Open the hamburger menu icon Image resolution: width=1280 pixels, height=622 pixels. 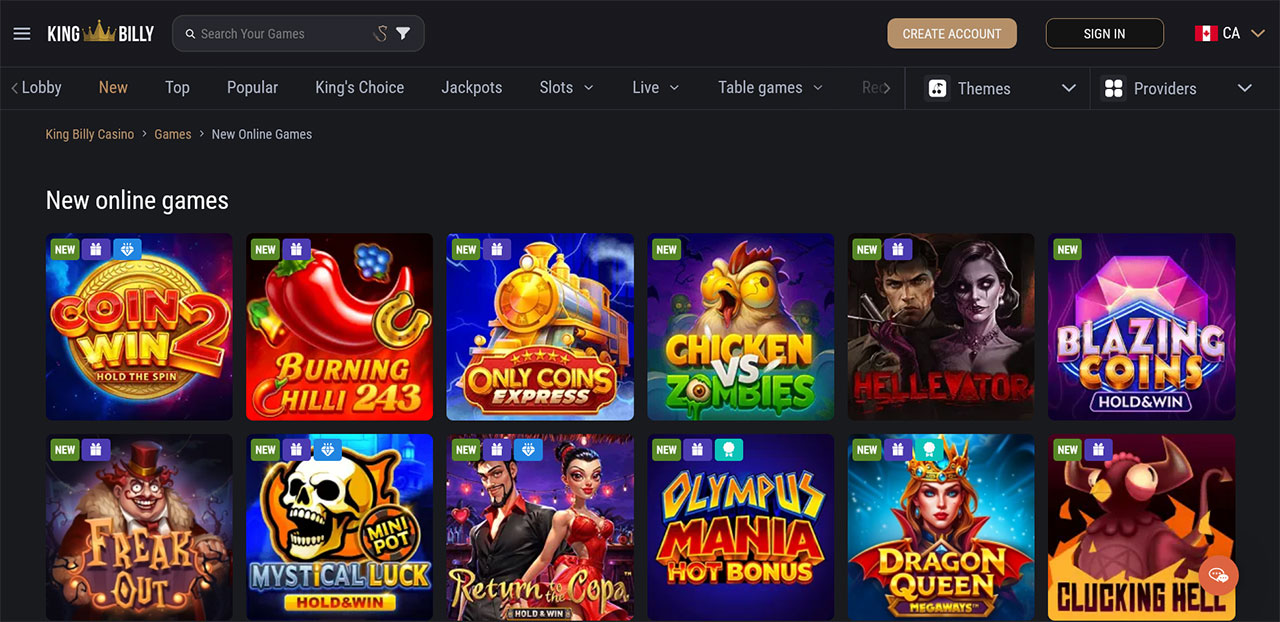pos(22,34)
